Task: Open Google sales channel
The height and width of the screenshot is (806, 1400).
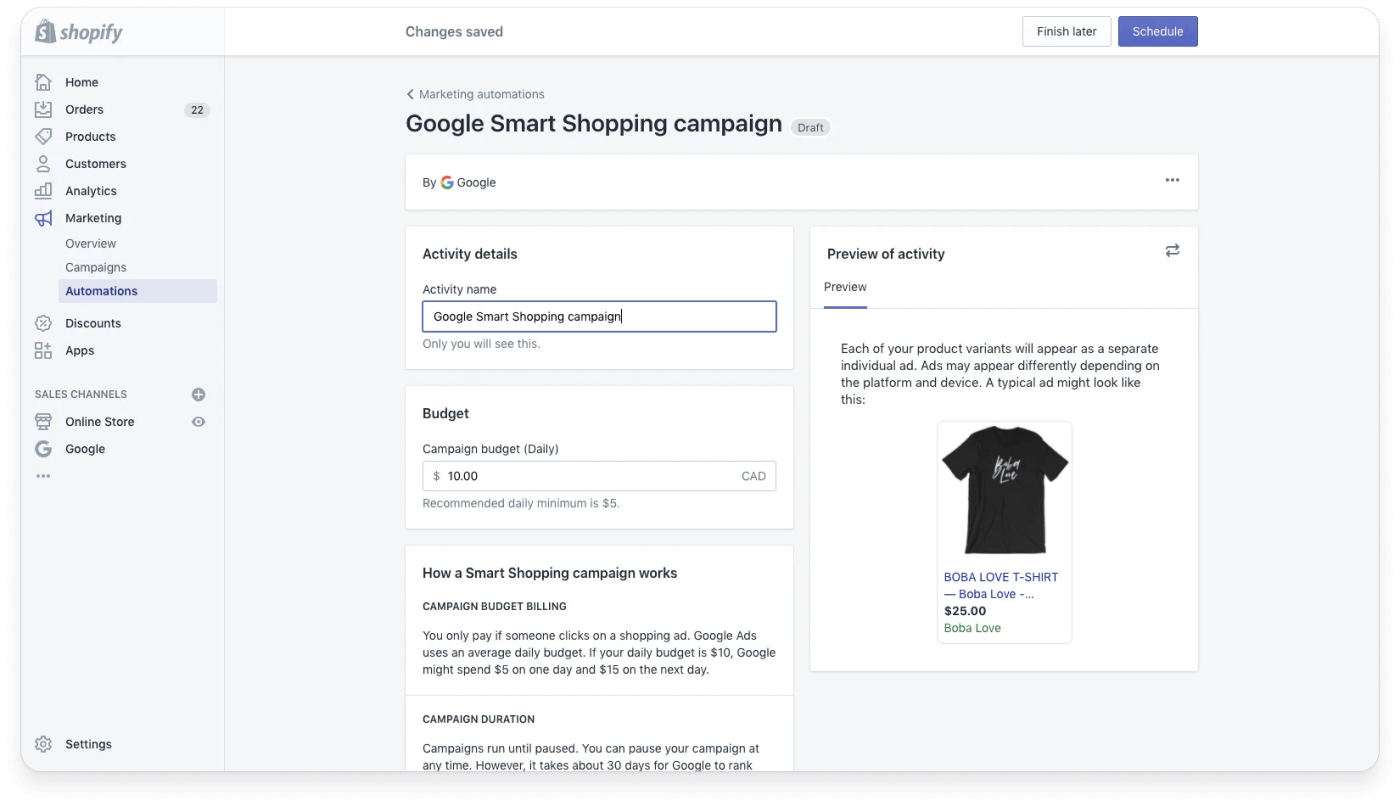Action: click(85, 449)
